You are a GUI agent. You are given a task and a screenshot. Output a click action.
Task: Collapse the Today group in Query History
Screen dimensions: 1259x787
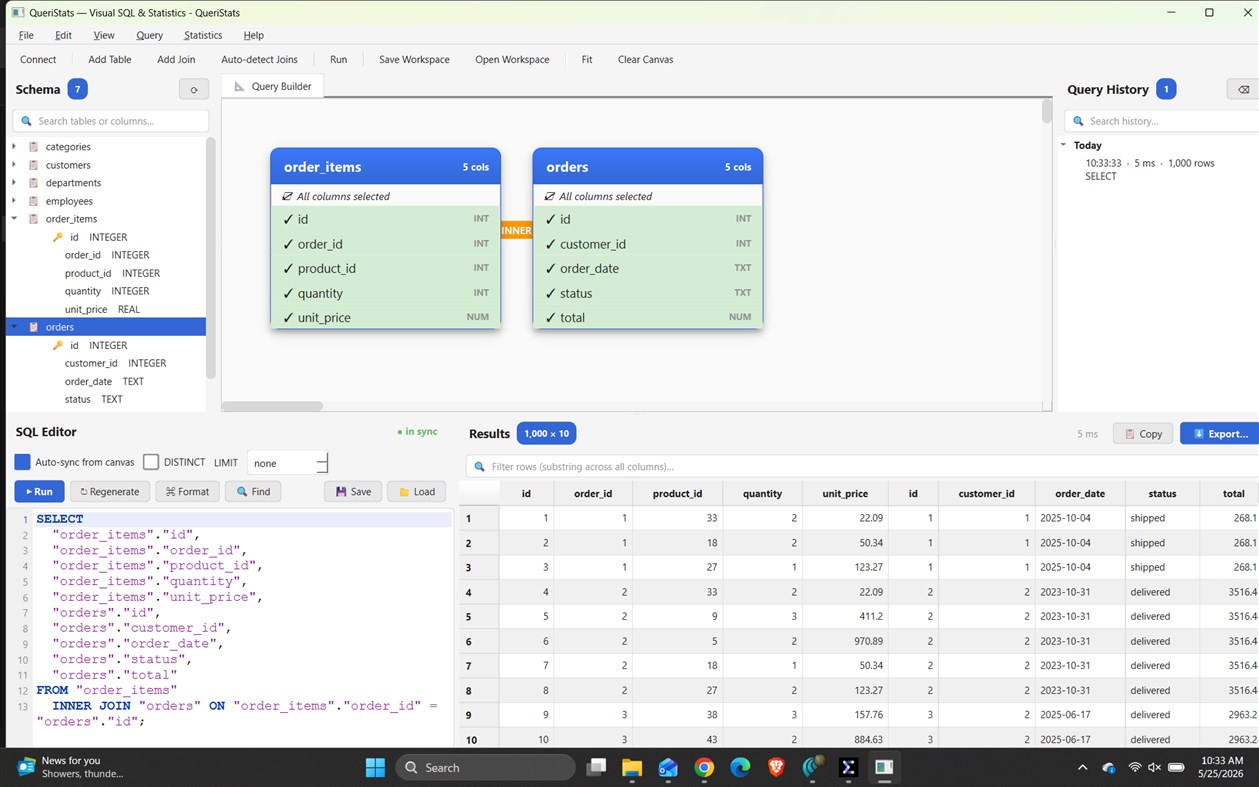pos(1064,145)
